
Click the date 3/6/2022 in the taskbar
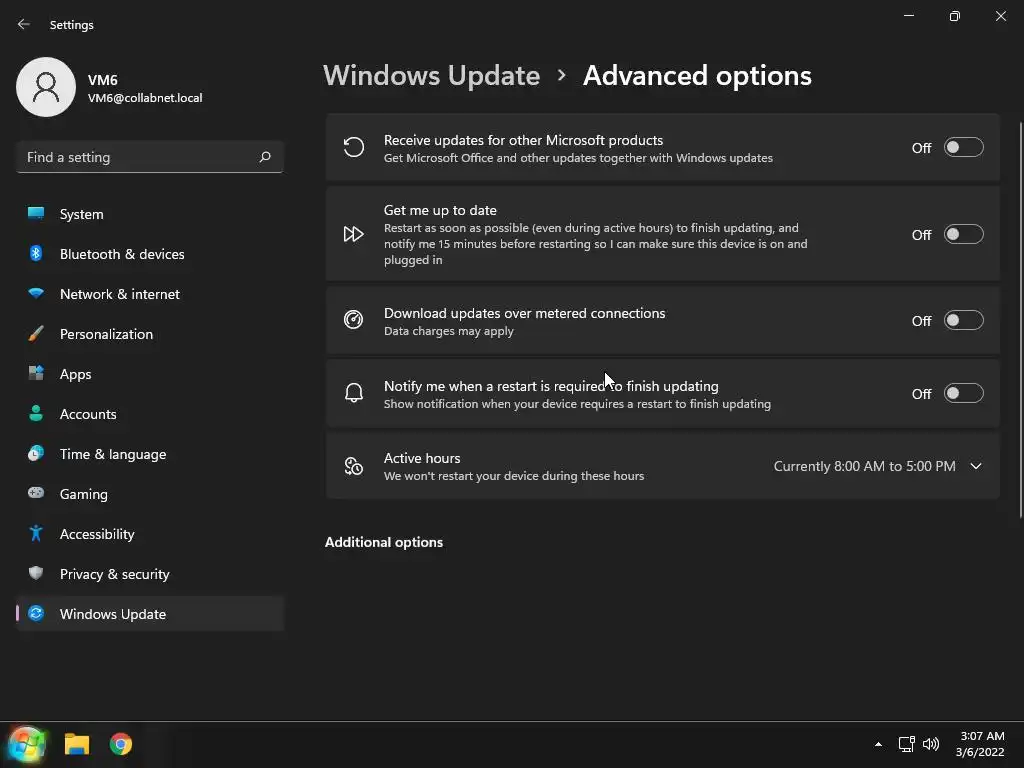click(980, 752)
